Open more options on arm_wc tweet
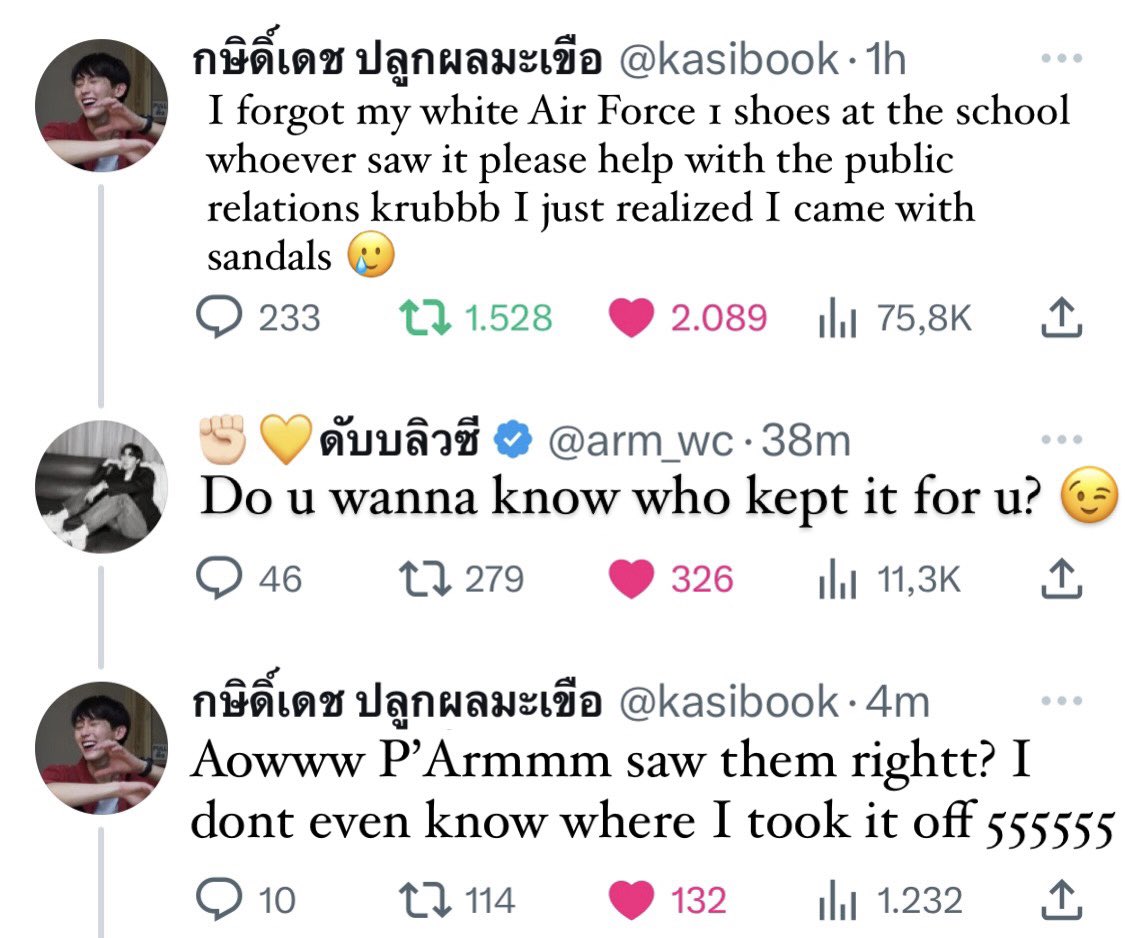The width and height of the screenshot is (1125, 938). pyautogui.click(x=1061, y=439)
